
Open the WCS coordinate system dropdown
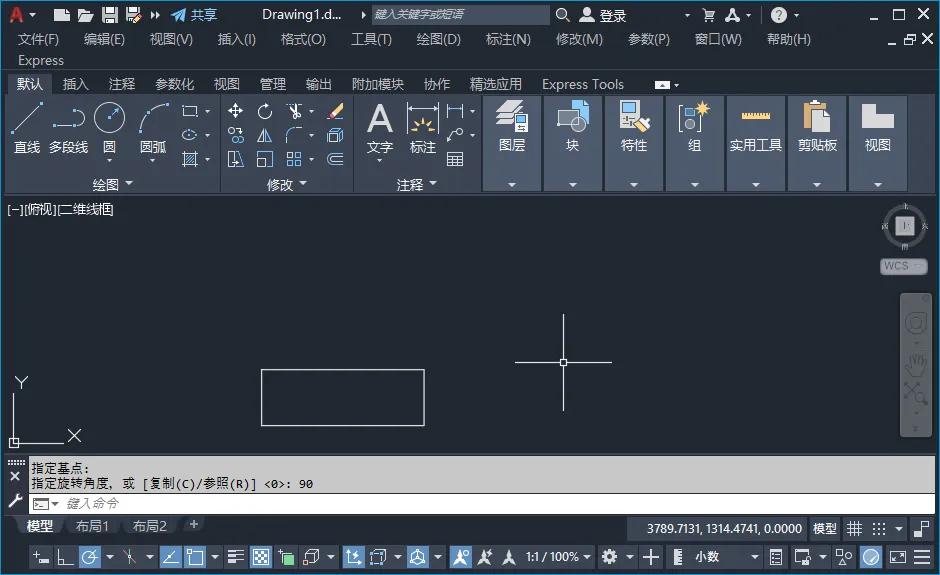point(904,266)
